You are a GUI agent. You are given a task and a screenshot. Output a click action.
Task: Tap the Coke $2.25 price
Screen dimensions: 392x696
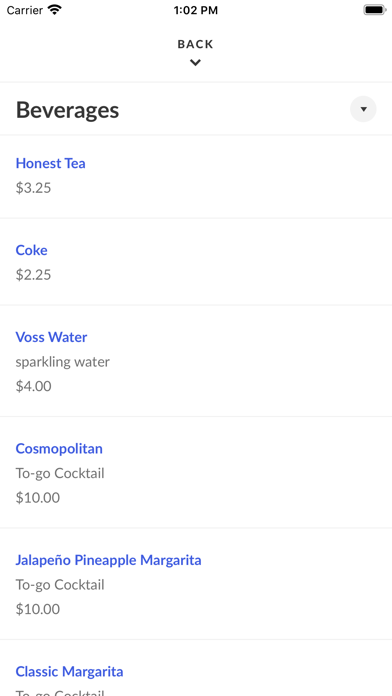pyautogui.click(x=33, y=275)
